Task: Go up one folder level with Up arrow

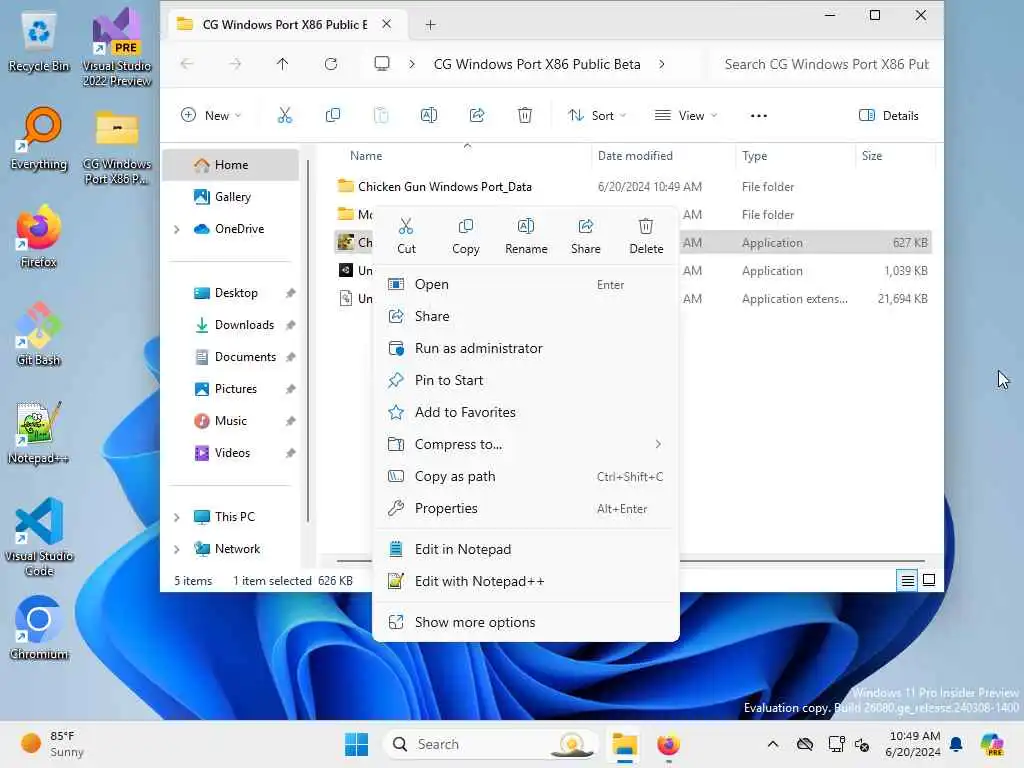Action: 282,64
